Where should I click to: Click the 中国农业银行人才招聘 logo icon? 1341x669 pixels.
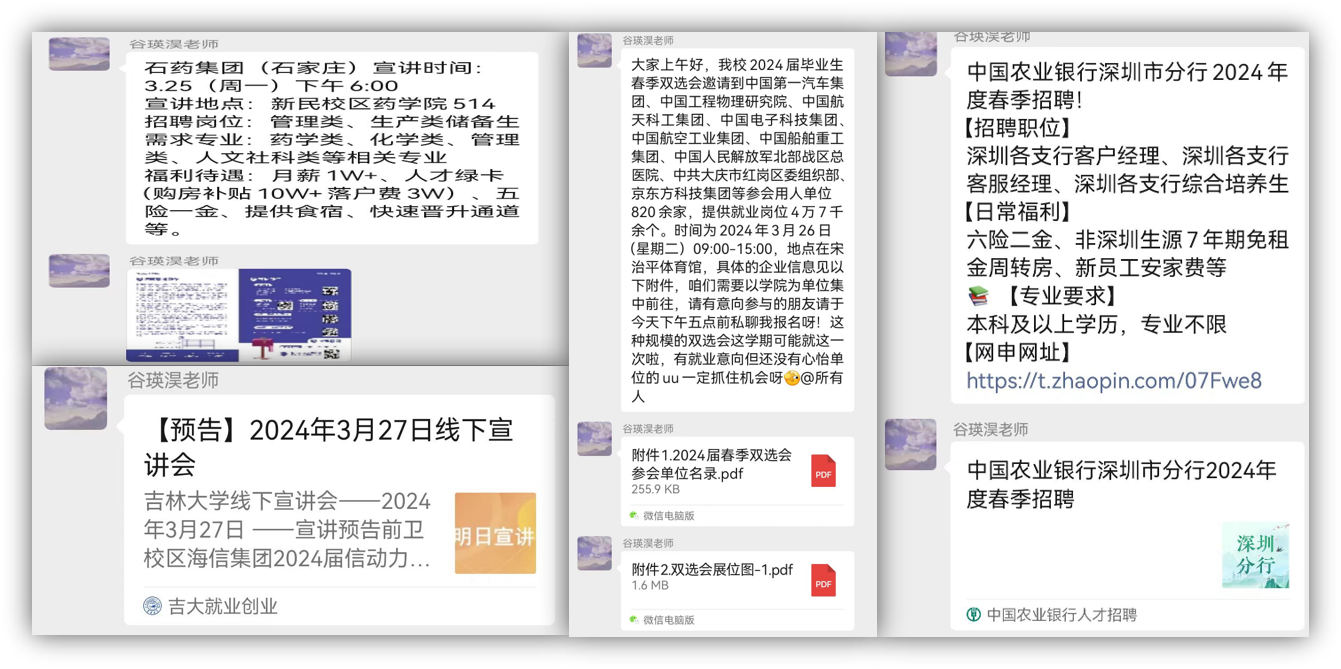pyautogui.click(x=973, y=615)
